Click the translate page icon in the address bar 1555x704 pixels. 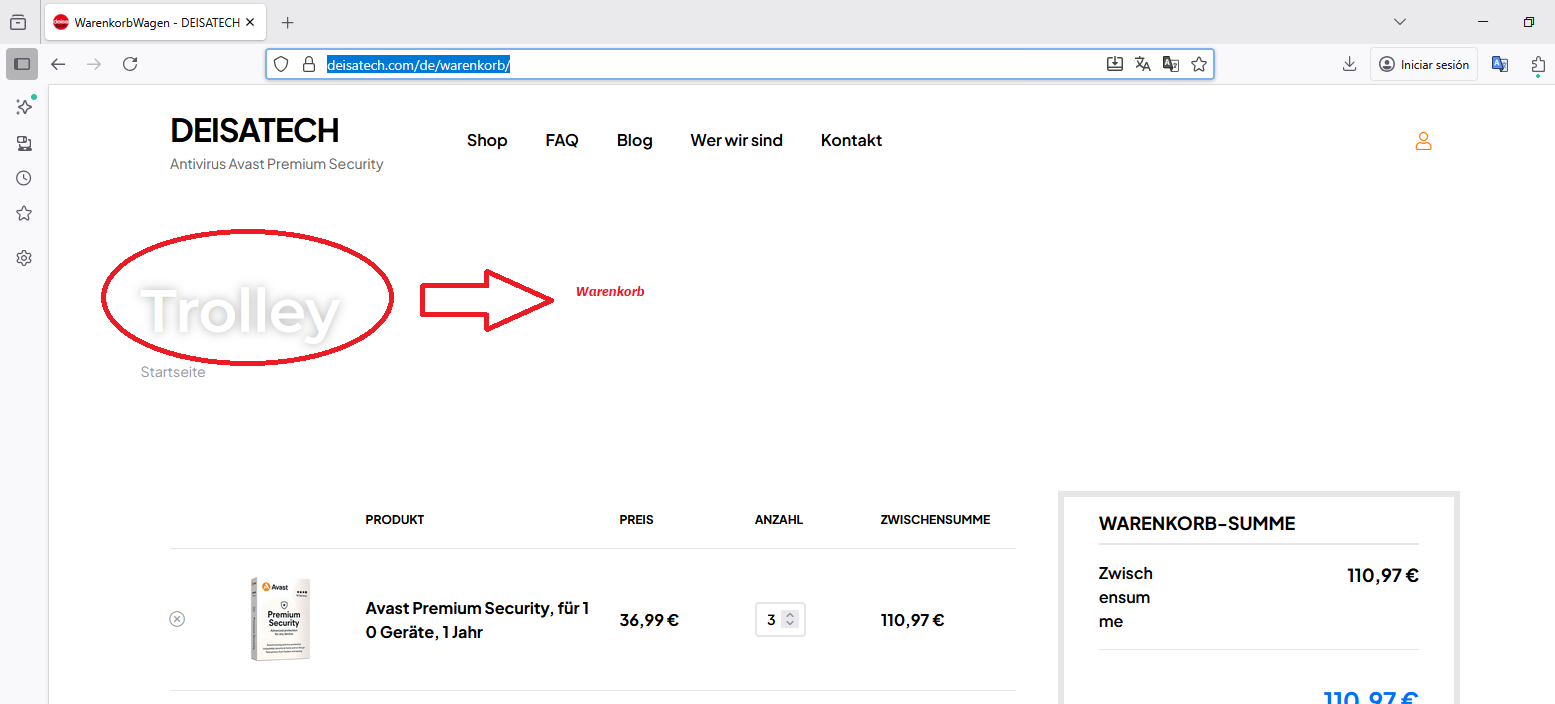click(1143, 64)
